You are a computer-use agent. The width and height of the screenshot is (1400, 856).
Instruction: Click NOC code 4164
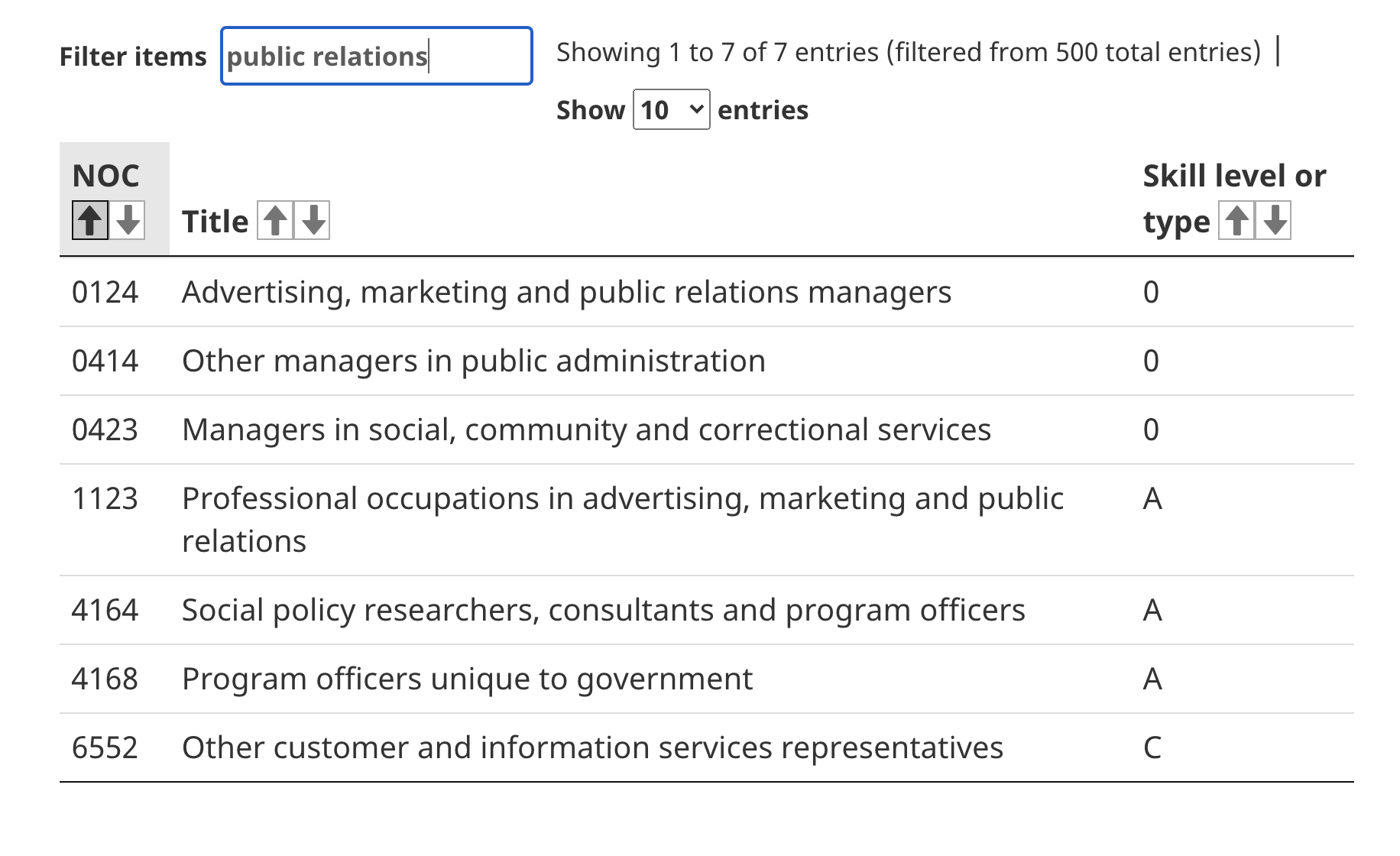[x=105, y=610]
